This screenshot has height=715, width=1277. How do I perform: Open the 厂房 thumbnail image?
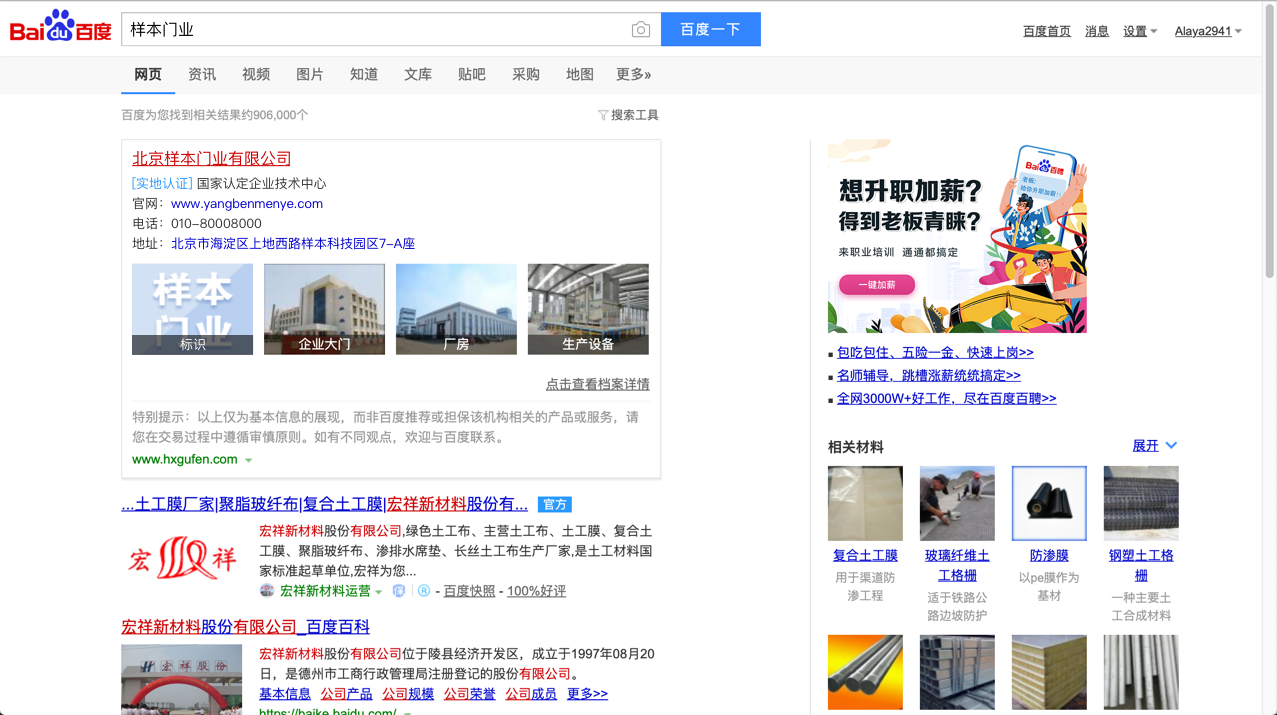[x=456, y=309]
